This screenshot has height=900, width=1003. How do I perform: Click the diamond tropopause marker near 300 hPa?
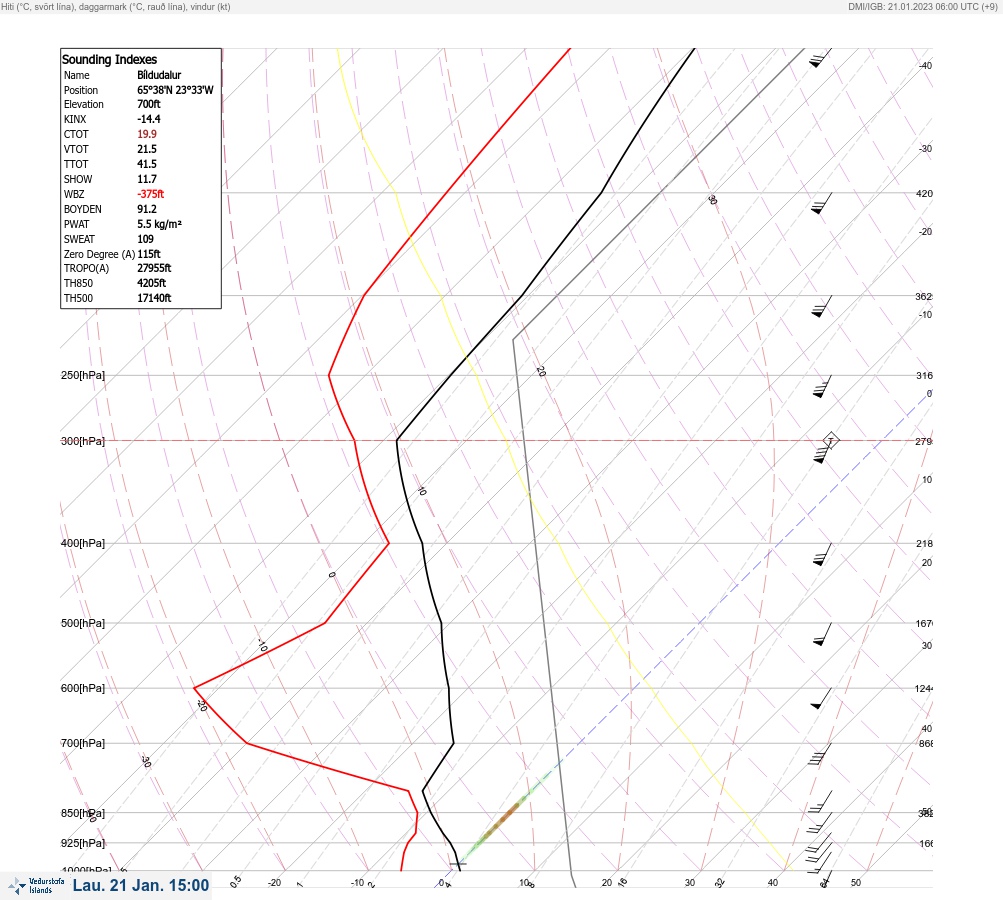830,441
